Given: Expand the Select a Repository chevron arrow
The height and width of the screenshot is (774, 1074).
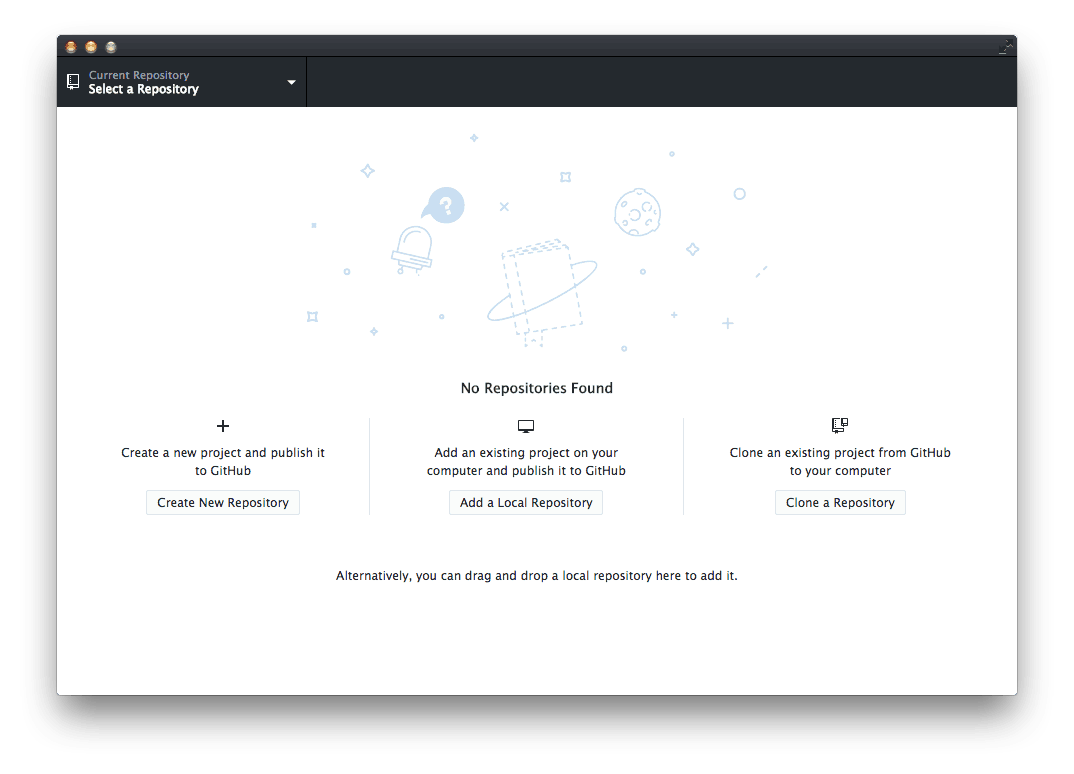Looking at the screenshot, I should click(291, 83).
